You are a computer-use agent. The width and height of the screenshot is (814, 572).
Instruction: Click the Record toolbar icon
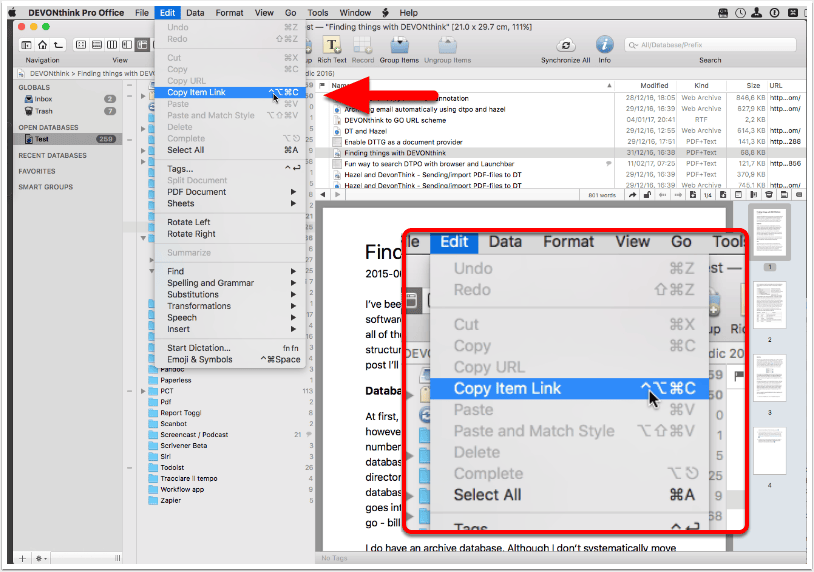[362, 45]
